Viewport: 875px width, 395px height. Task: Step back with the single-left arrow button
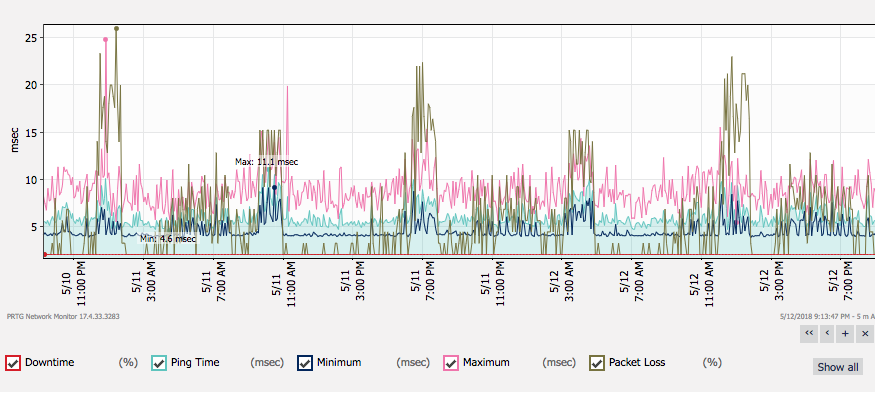pos(828,334)
